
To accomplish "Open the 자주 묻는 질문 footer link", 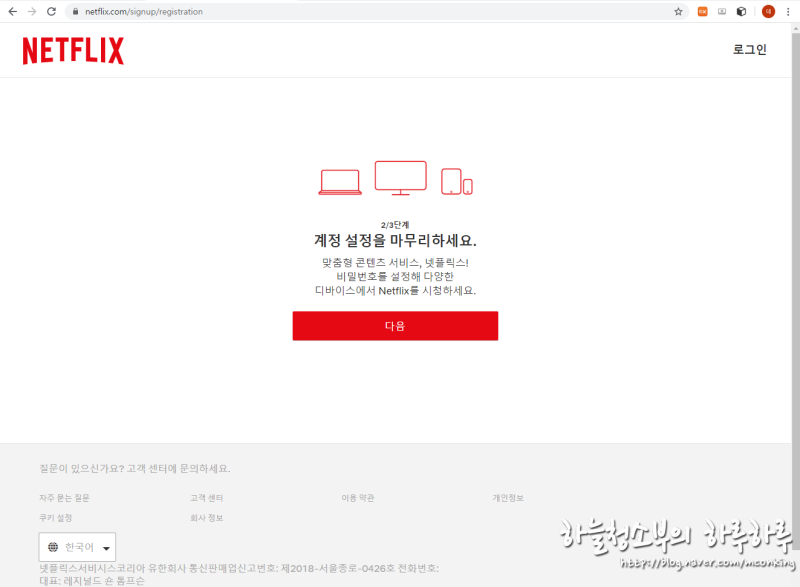I will [64, 498].
